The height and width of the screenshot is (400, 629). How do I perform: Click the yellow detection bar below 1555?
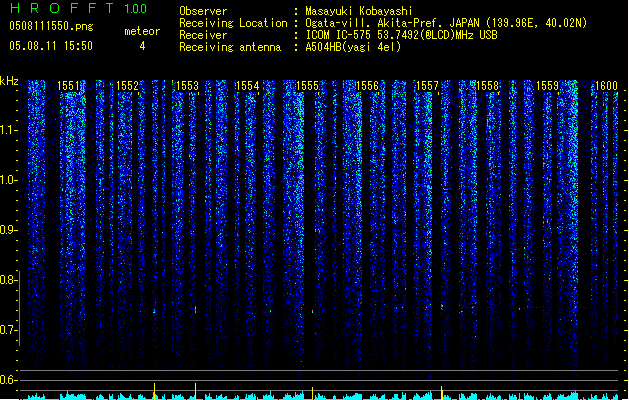coord(312,393)
